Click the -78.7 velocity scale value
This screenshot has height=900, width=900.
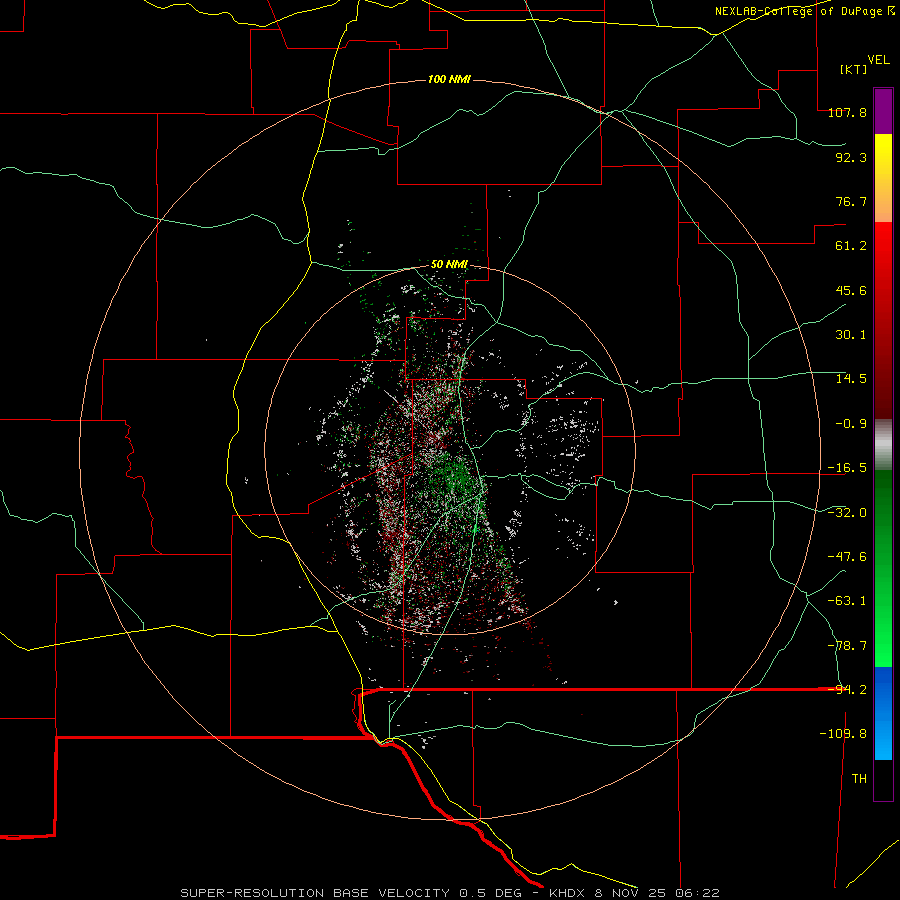tap(847, 646)
